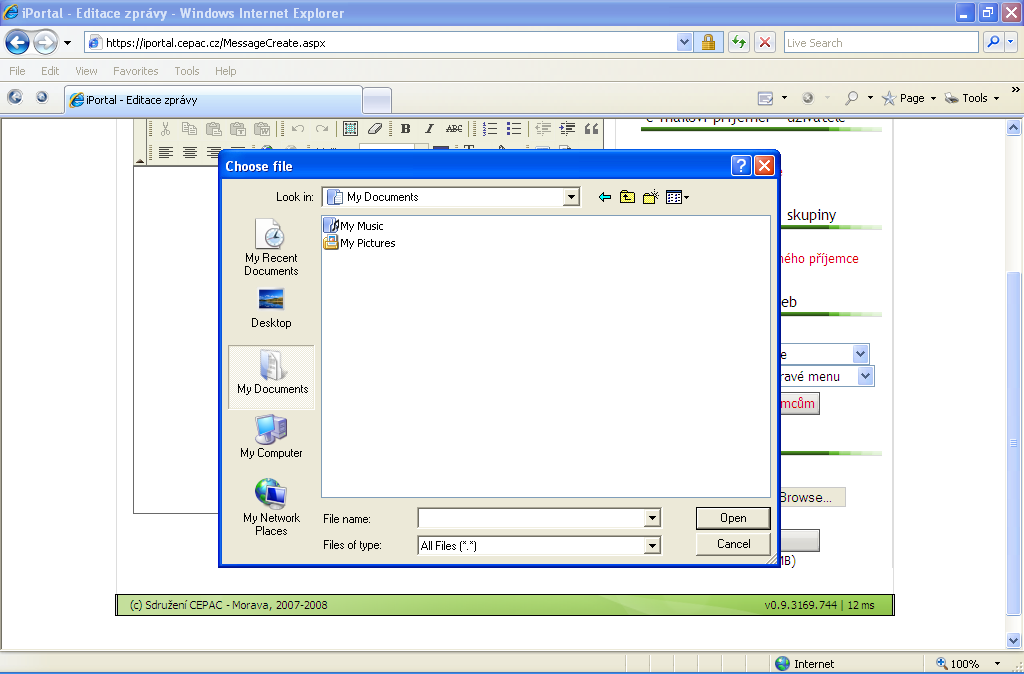Click the search magnifier button

tap(993, 42)
